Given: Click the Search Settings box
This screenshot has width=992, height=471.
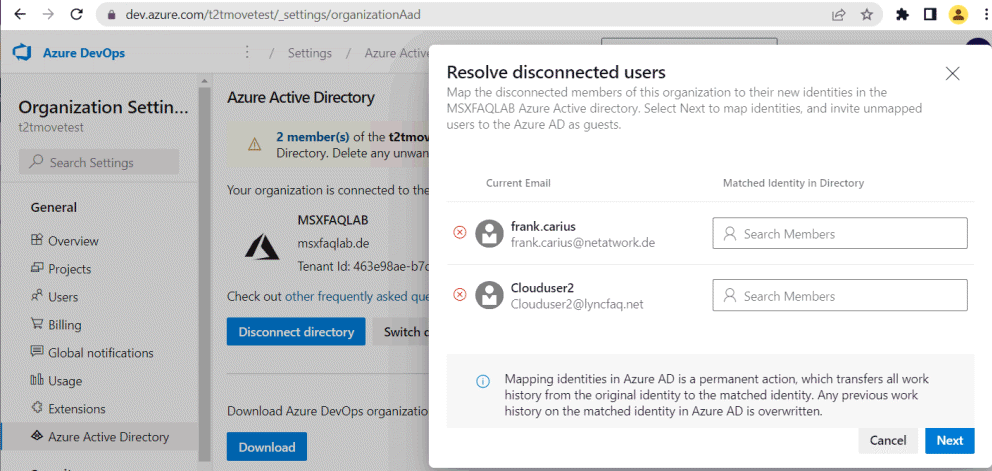Looking at the screenshot, I should coord(99,163).
